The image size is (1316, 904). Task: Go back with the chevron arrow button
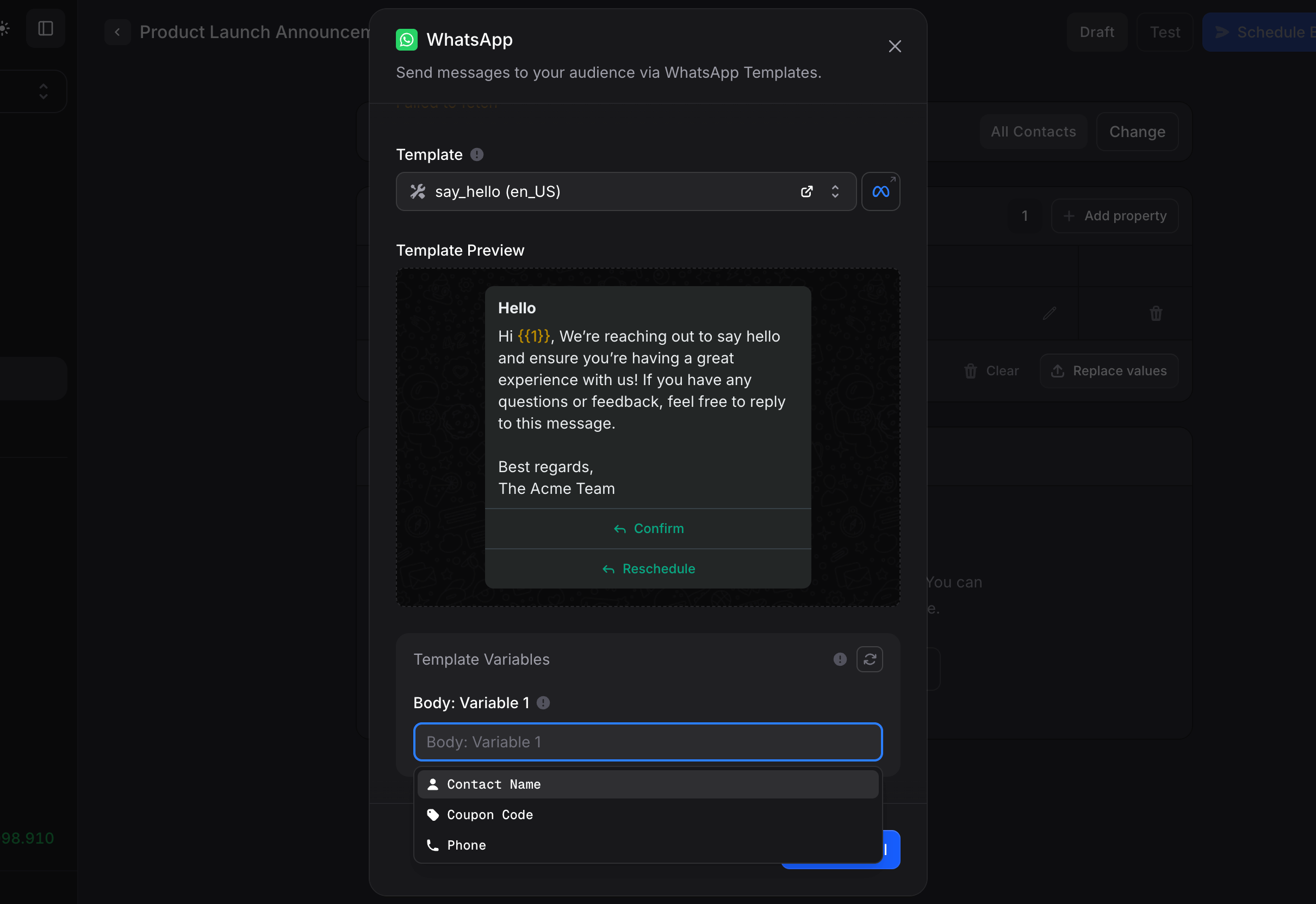coord(117,32)
